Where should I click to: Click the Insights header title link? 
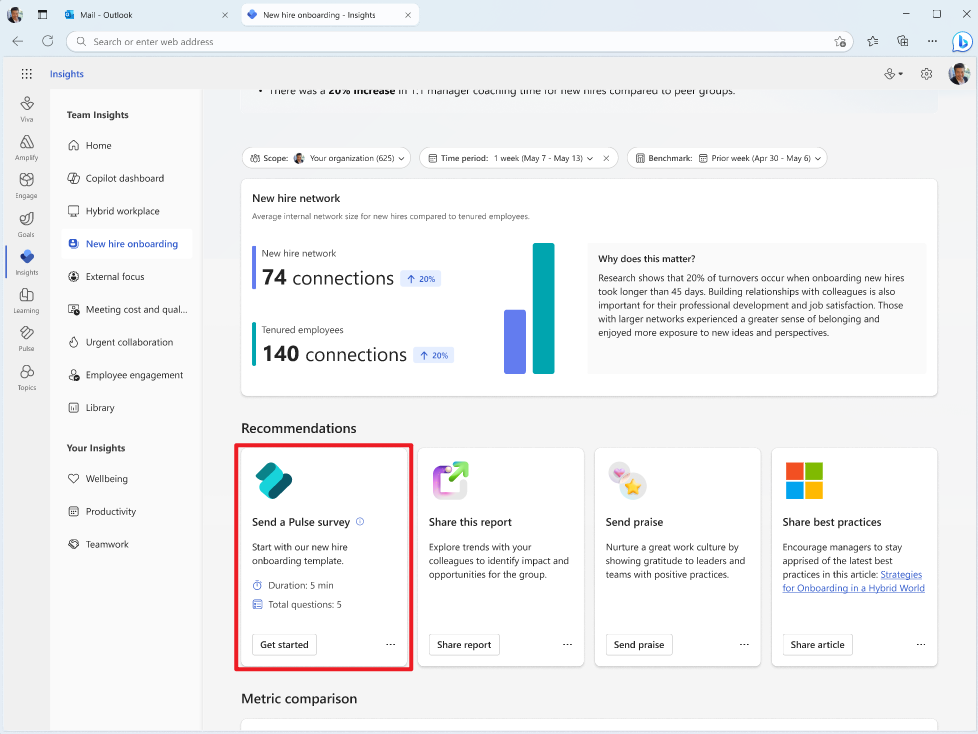tap(67, 74)
